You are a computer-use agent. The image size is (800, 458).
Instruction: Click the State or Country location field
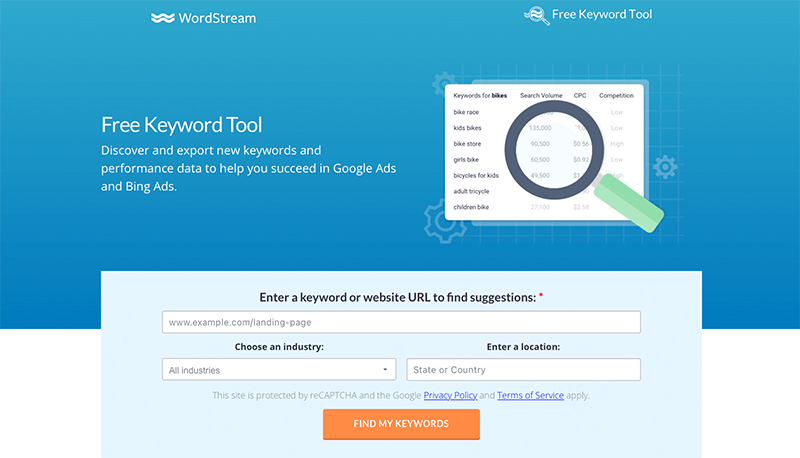pyautogui.click(x=523, y=370)
